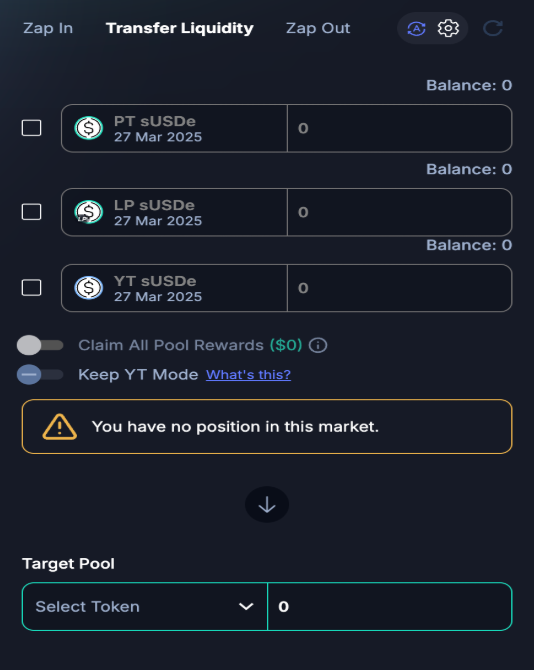Screen dimensions: 534x670
Task: Toggle the Keep YT Mode switch
Action: (40, 375)
